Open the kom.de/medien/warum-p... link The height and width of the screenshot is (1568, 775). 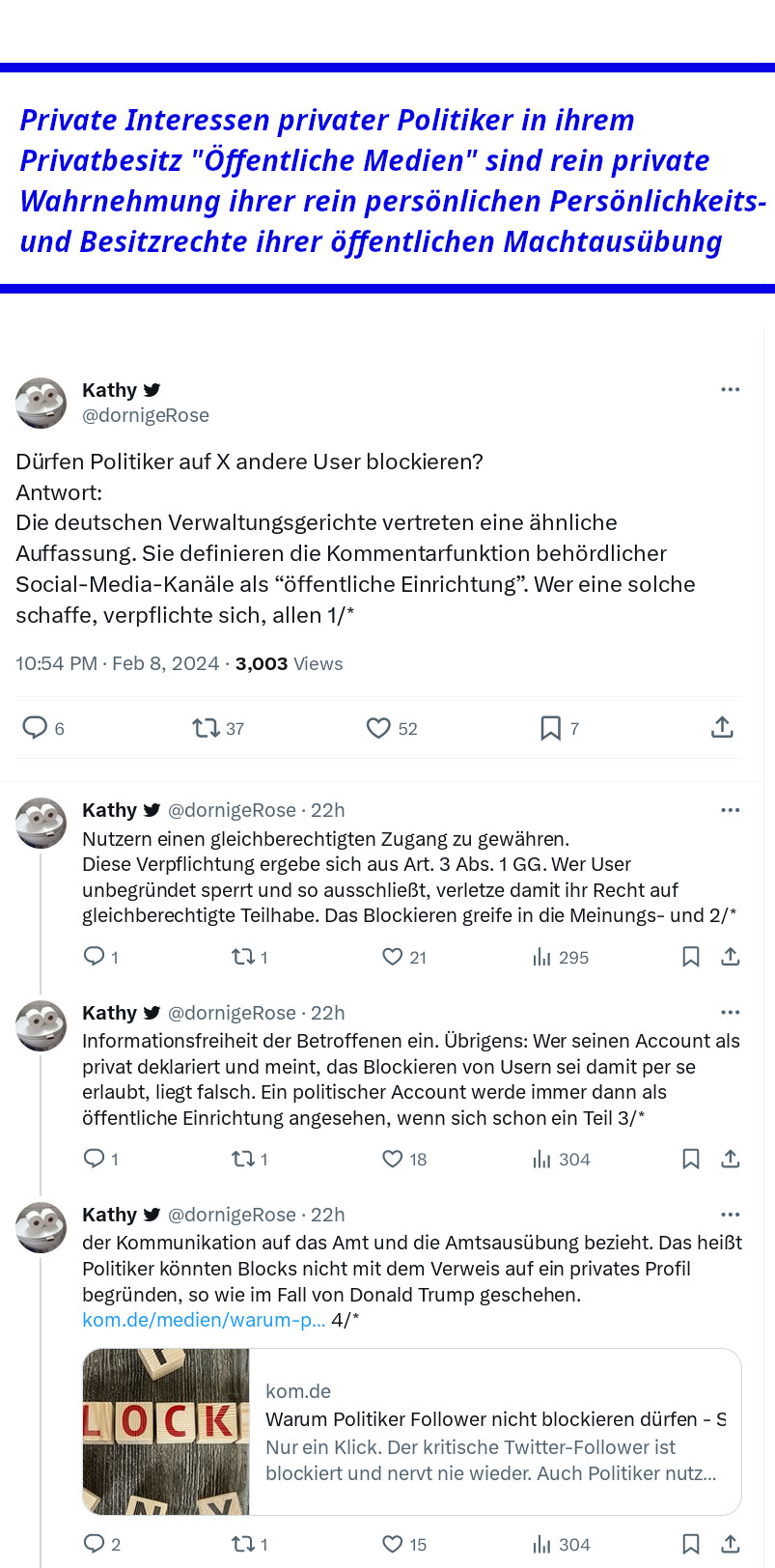pos(204,1320)
